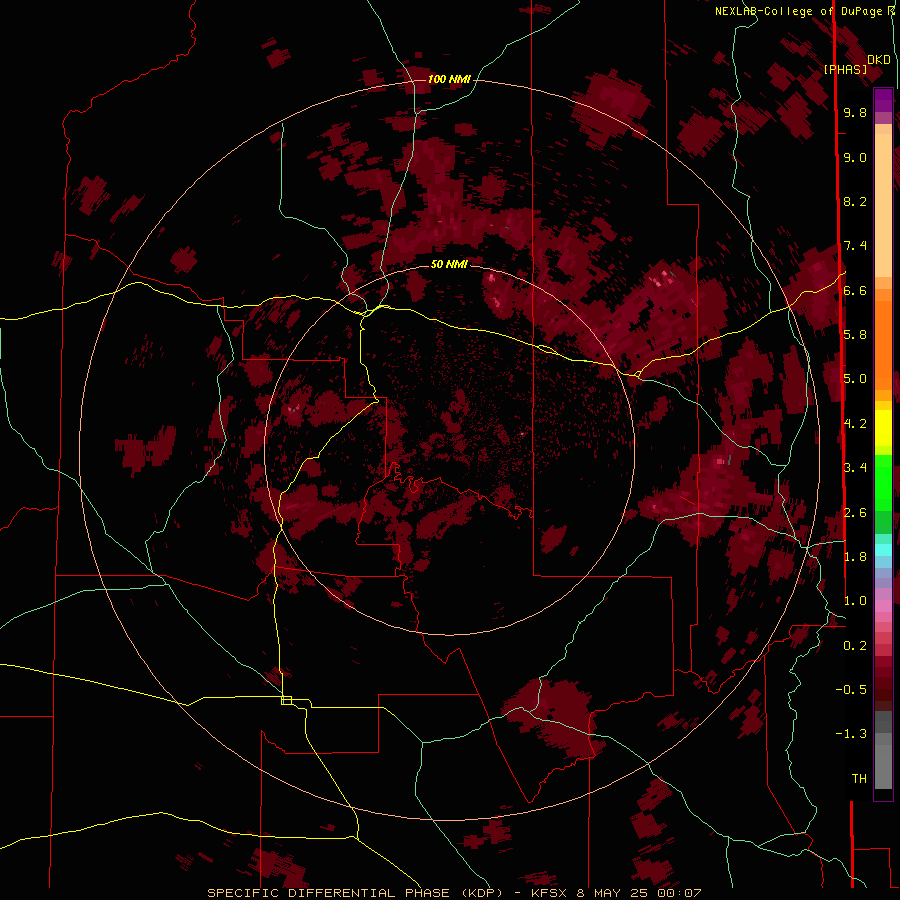The image size is (900, 900).
Task: Select the -1.3 scale value
Action: [x=851, y=734]
